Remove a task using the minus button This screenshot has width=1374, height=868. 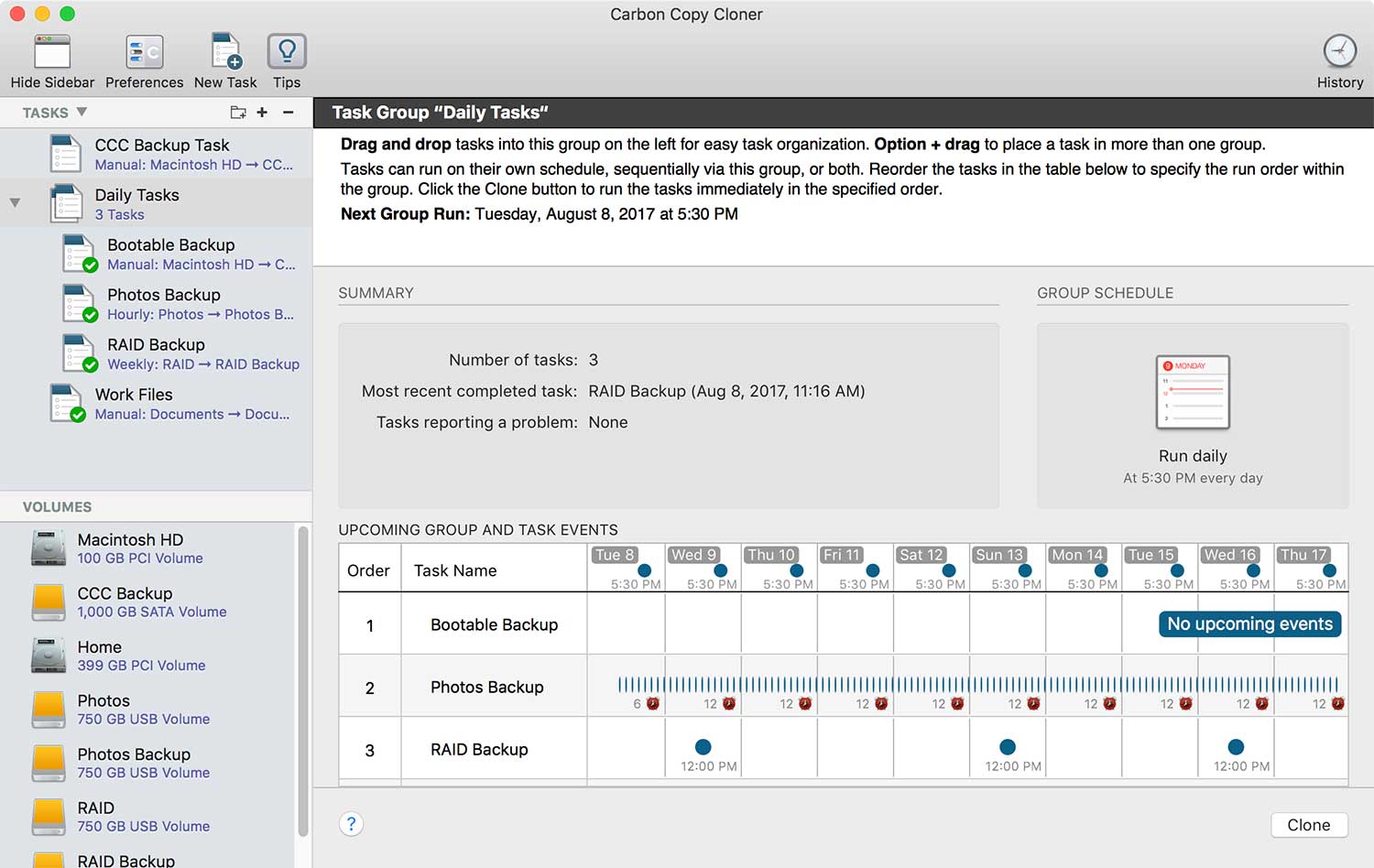(x=288, y=112)
